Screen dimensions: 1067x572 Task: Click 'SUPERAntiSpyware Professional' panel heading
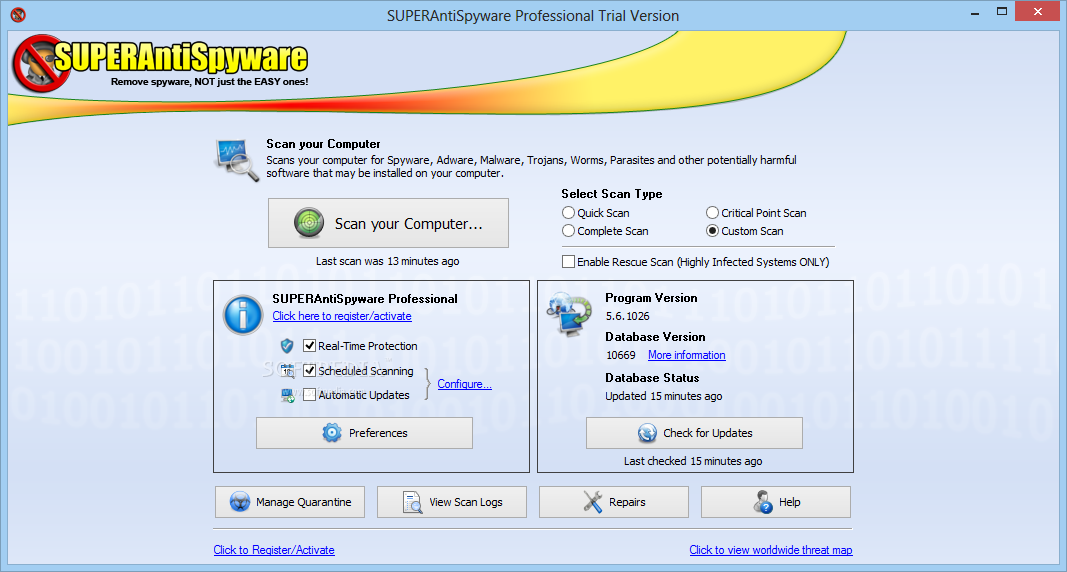(x=365, y=299)
